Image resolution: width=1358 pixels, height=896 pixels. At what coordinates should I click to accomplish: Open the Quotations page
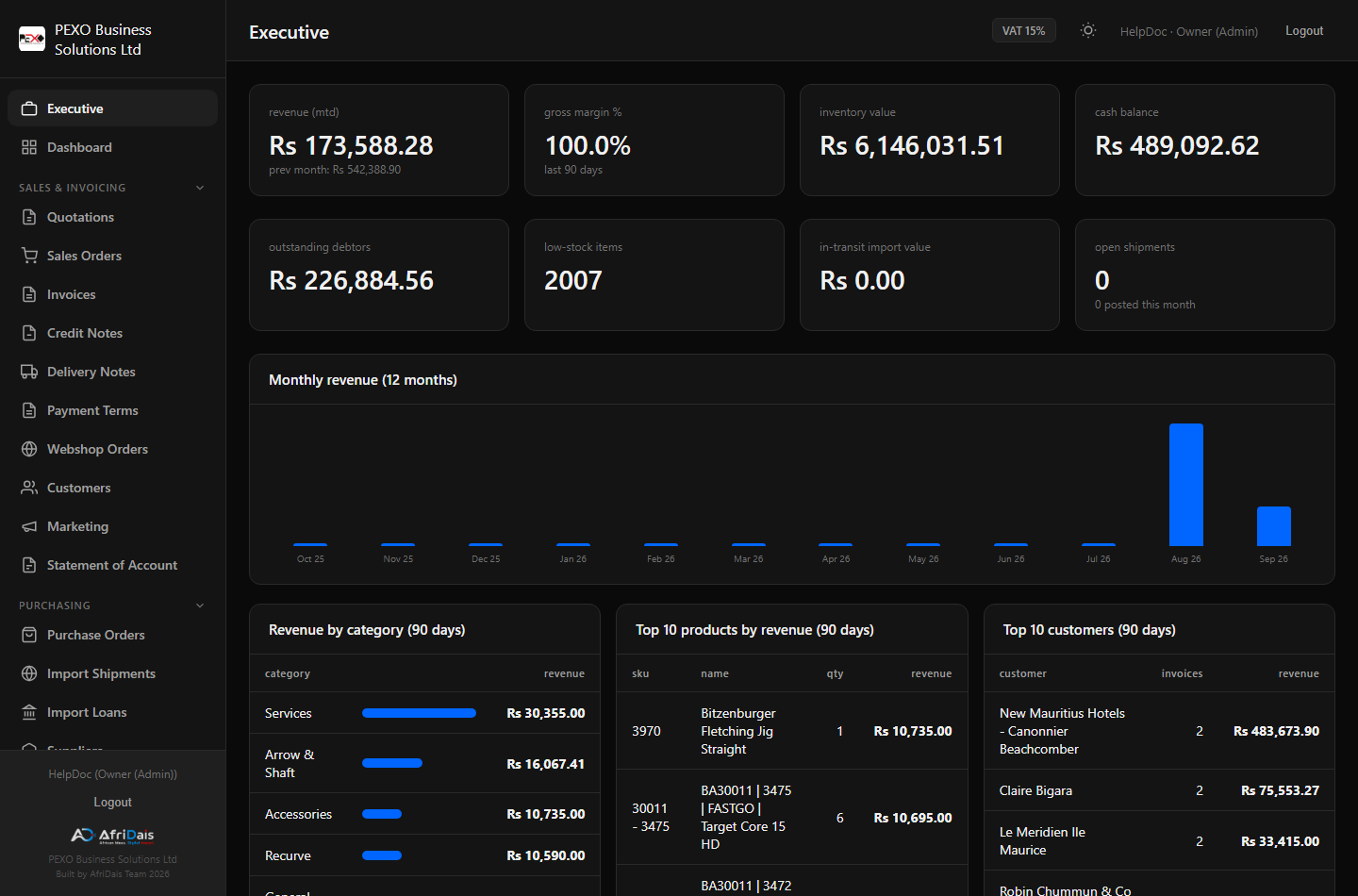click(112, 217)
